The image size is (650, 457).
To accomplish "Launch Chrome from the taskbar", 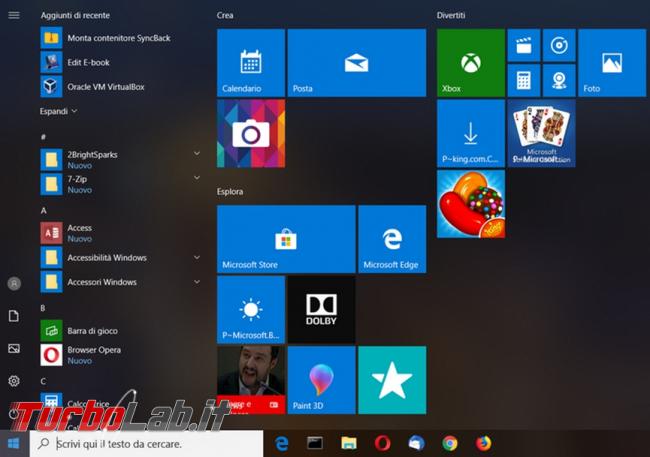I will [x=450, y=444].
